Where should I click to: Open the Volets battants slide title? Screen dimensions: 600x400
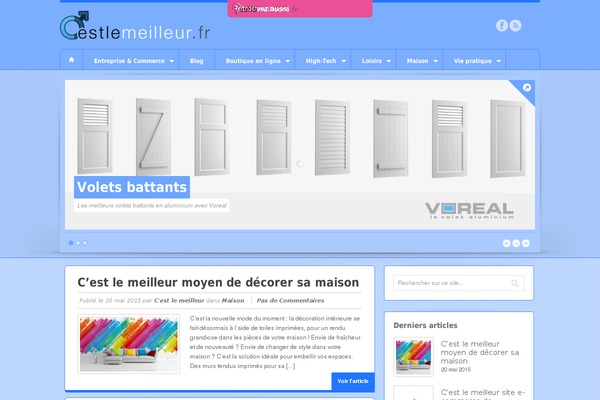pyautogui.click(x=132, y=187)
